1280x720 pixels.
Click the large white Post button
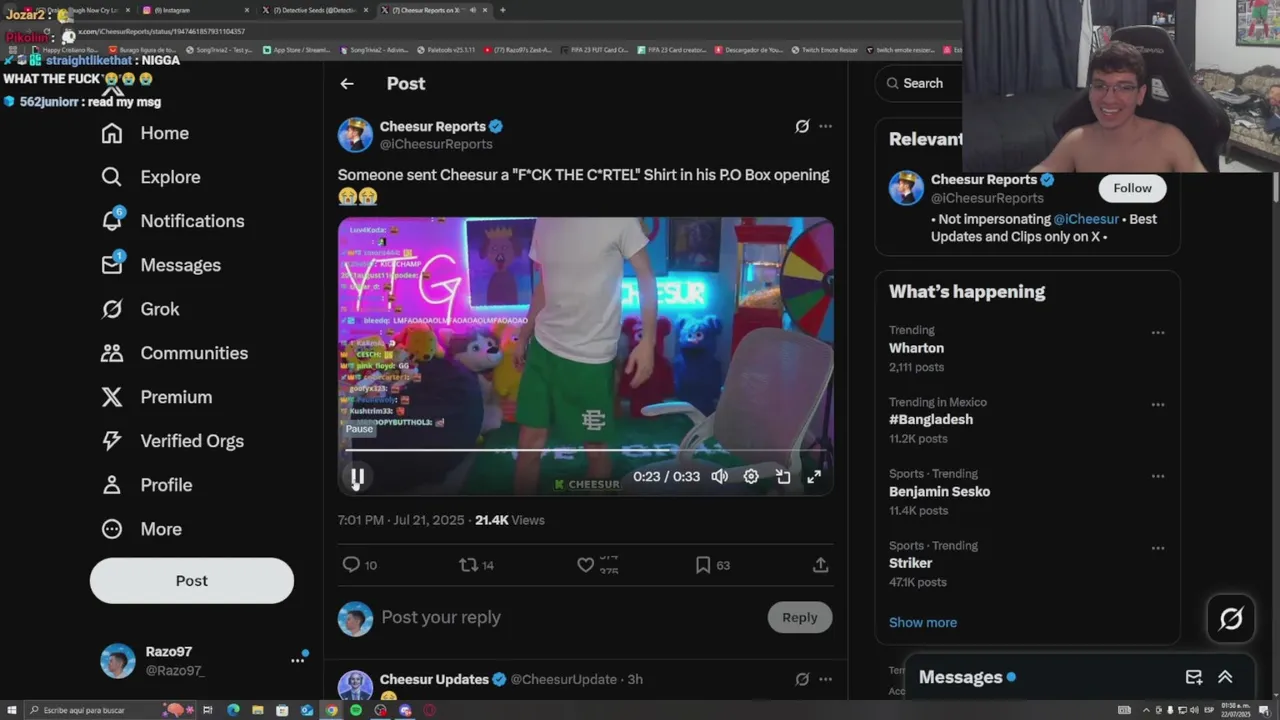(x=192, y=581)
